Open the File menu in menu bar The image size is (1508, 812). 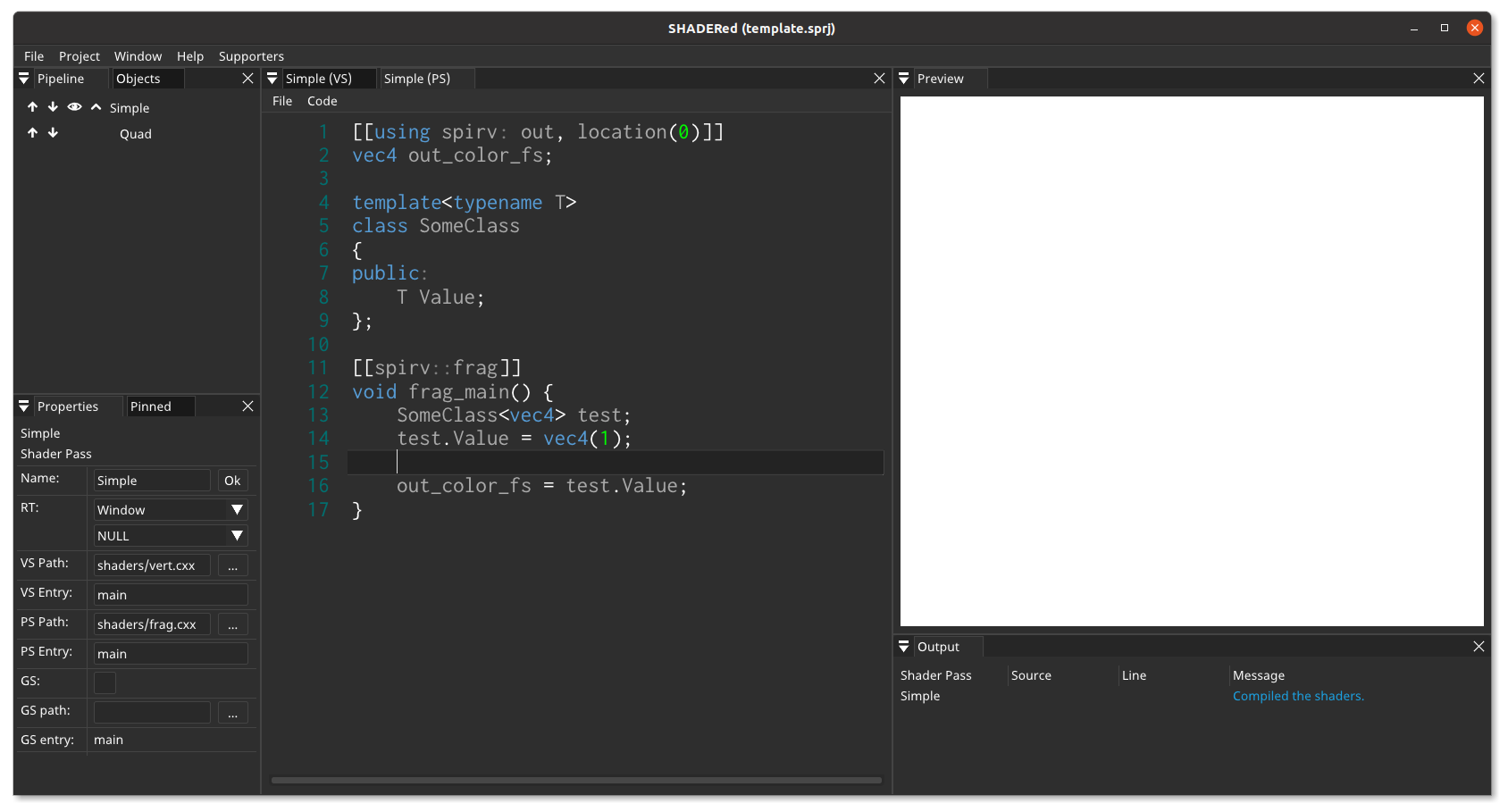tap(34, 56)
